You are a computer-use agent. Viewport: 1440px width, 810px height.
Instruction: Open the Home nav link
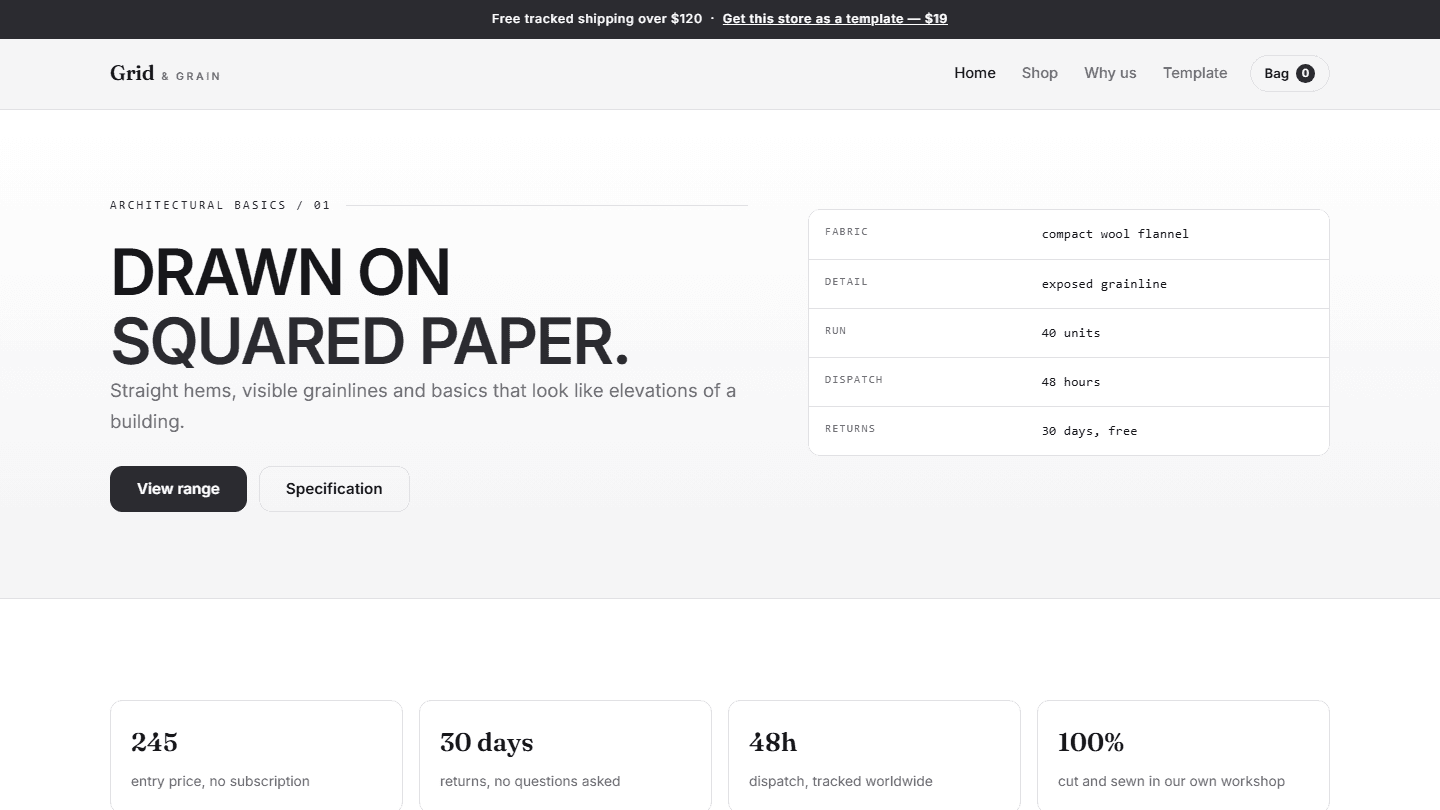point(975,73)
